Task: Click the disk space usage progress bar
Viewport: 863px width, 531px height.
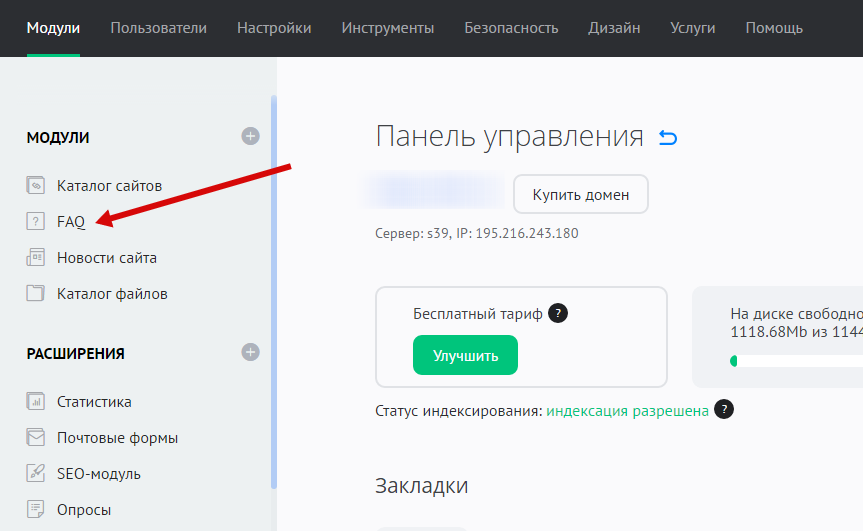Action: 795,361
